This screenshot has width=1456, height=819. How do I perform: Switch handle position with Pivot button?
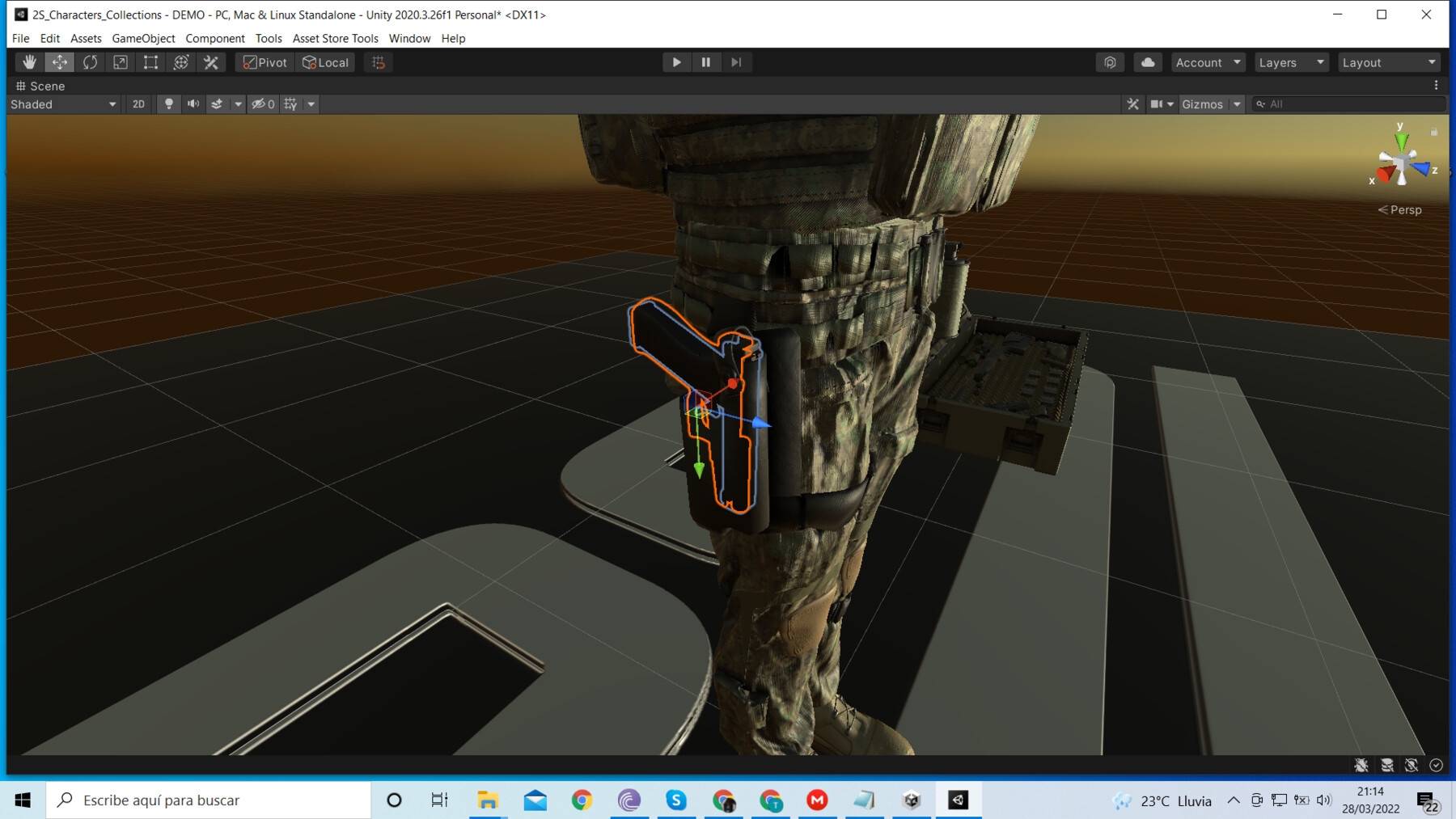(x=265, y=62)
